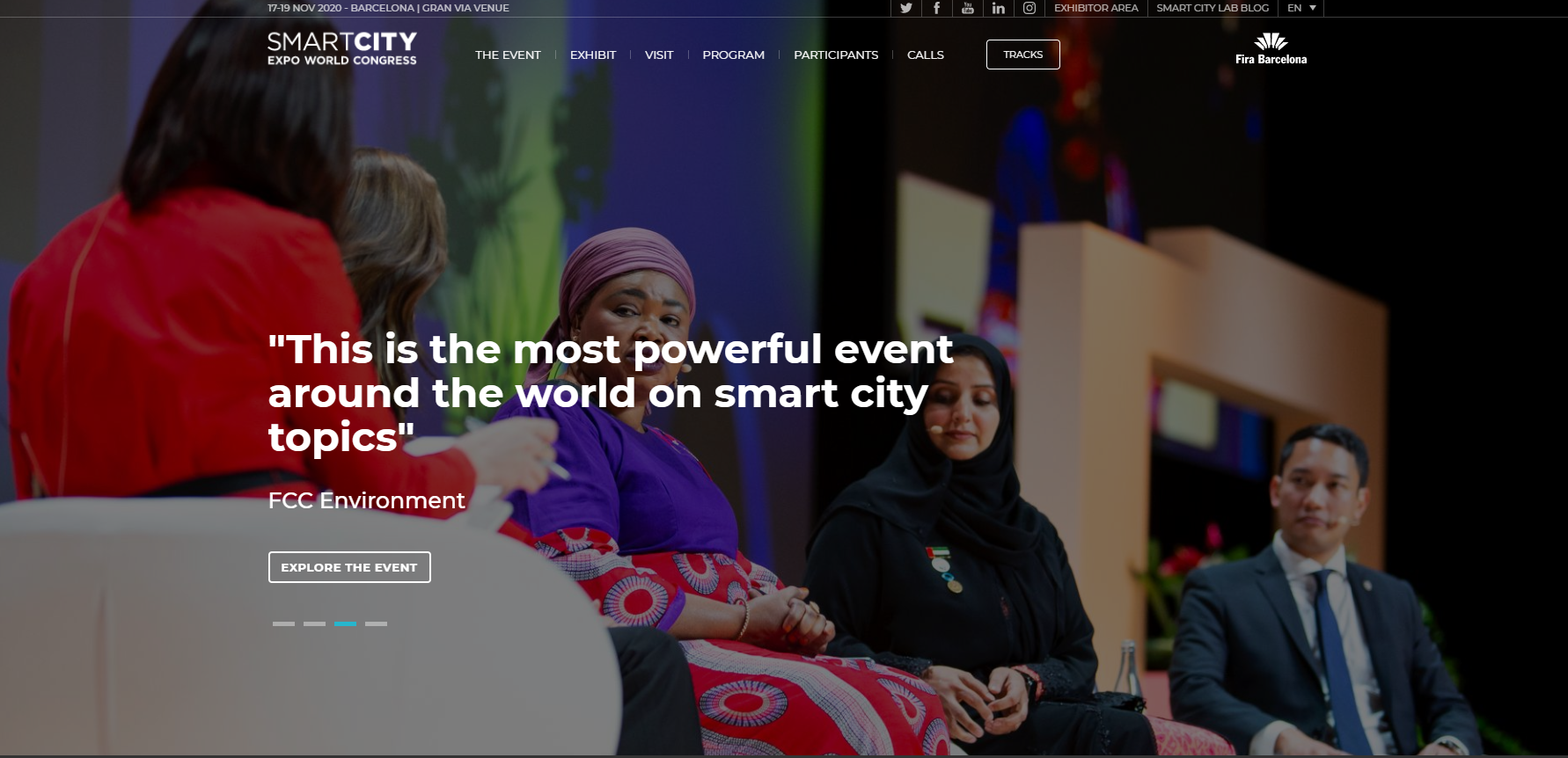The image size is (1568, 758).
Task: Open the PARTICIPANTS menu
Action: click(x=836, y=55)
